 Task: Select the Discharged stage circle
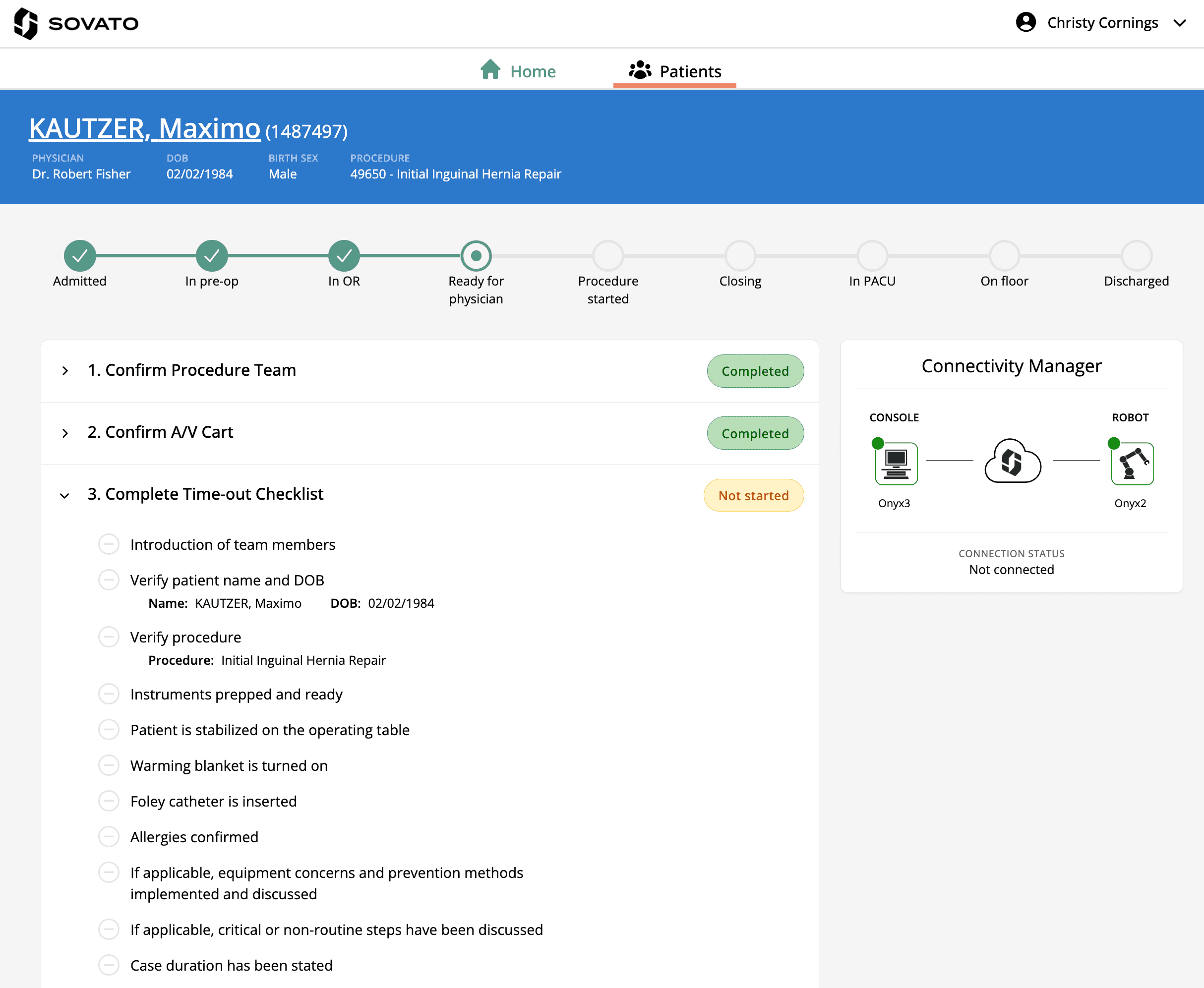[x=1136, y=256]
